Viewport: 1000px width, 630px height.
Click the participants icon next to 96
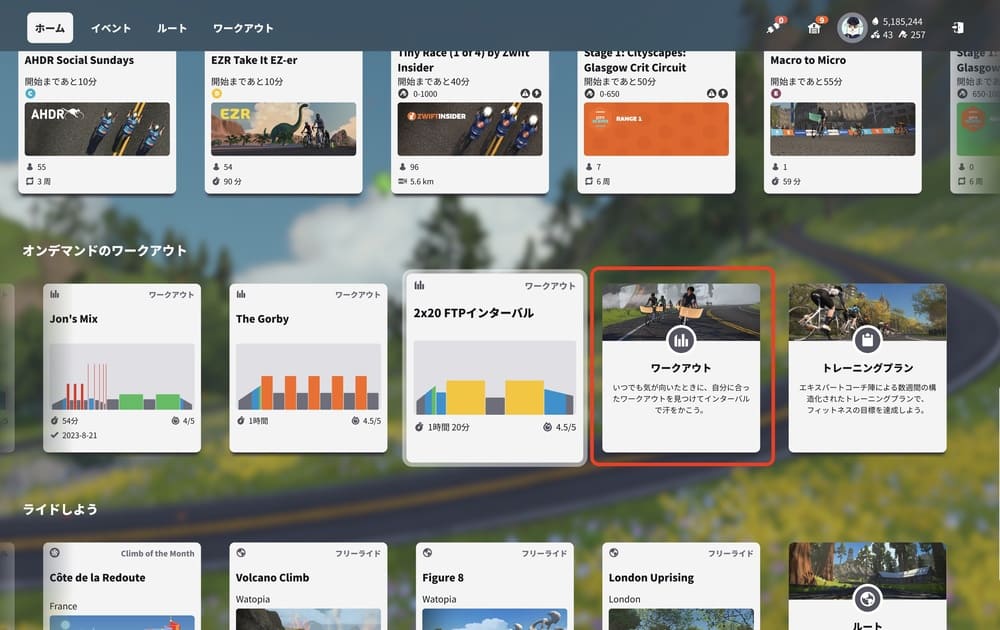click(x=402, y=167)
